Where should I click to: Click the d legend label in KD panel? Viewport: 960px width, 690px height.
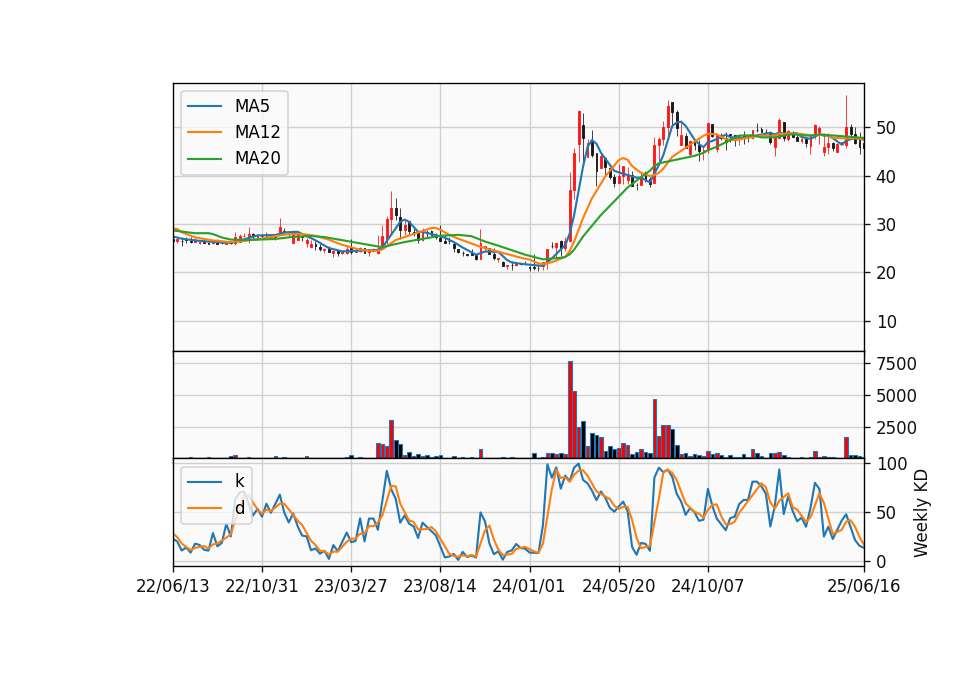pos(239,508)
